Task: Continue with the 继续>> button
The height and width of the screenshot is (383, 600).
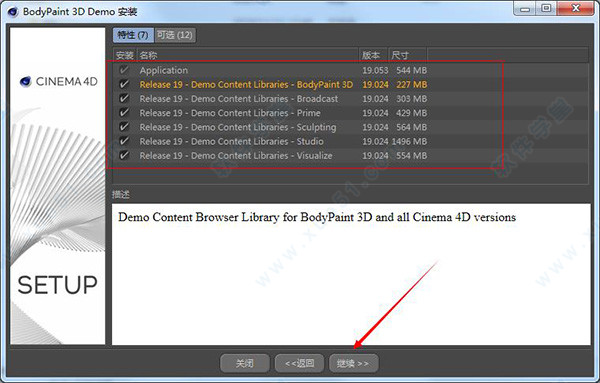Action: tap(354, 363)
